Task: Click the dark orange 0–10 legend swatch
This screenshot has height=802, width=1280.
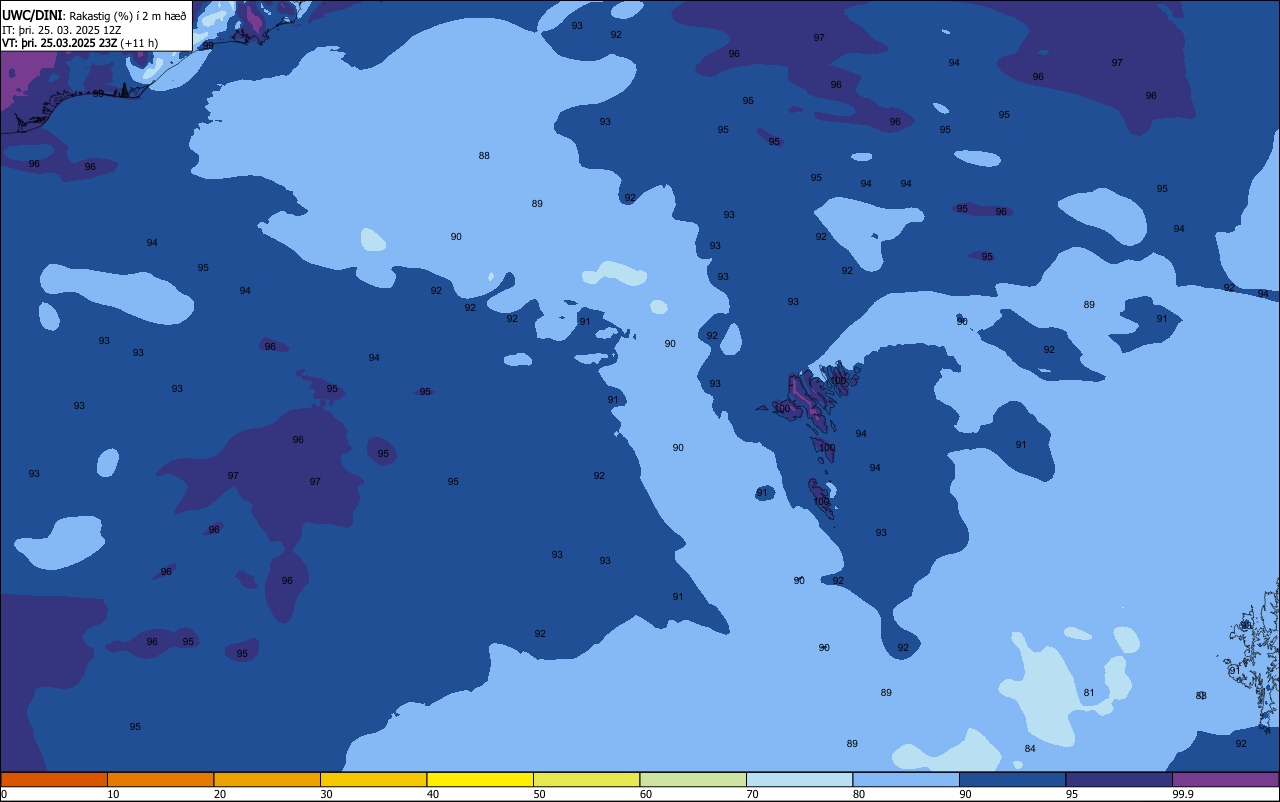Action: point(54,779)
